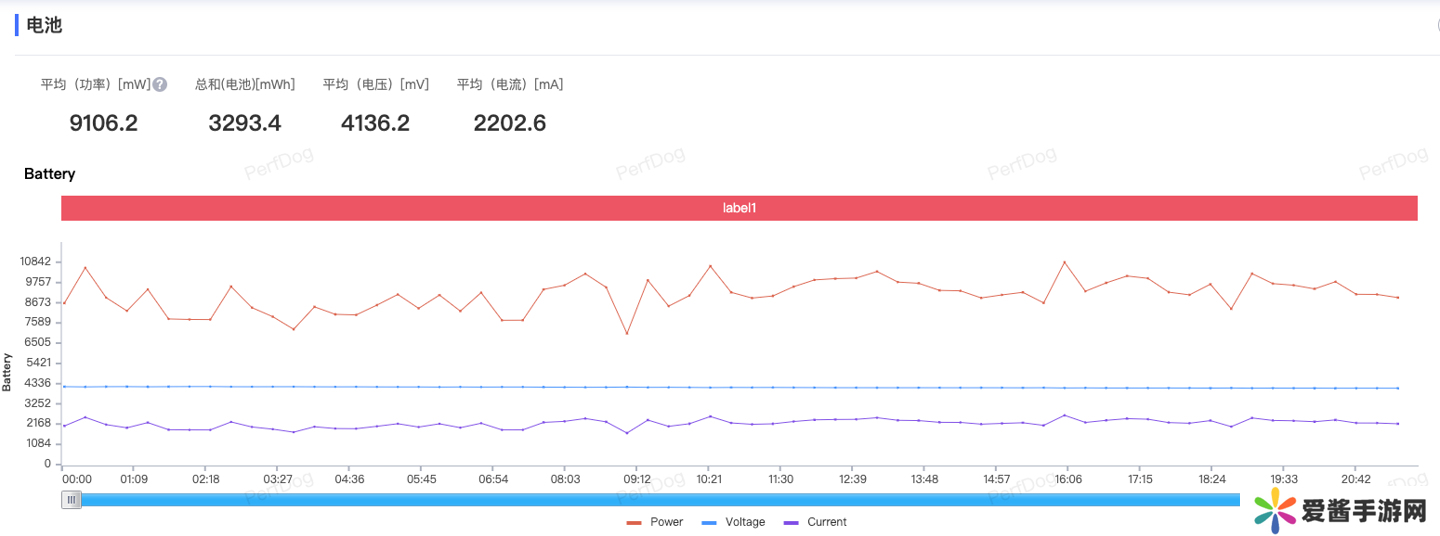Screen dimensions: 1440x536
Task: Select the 10:21 time axis label
Action: pos(708,480)
